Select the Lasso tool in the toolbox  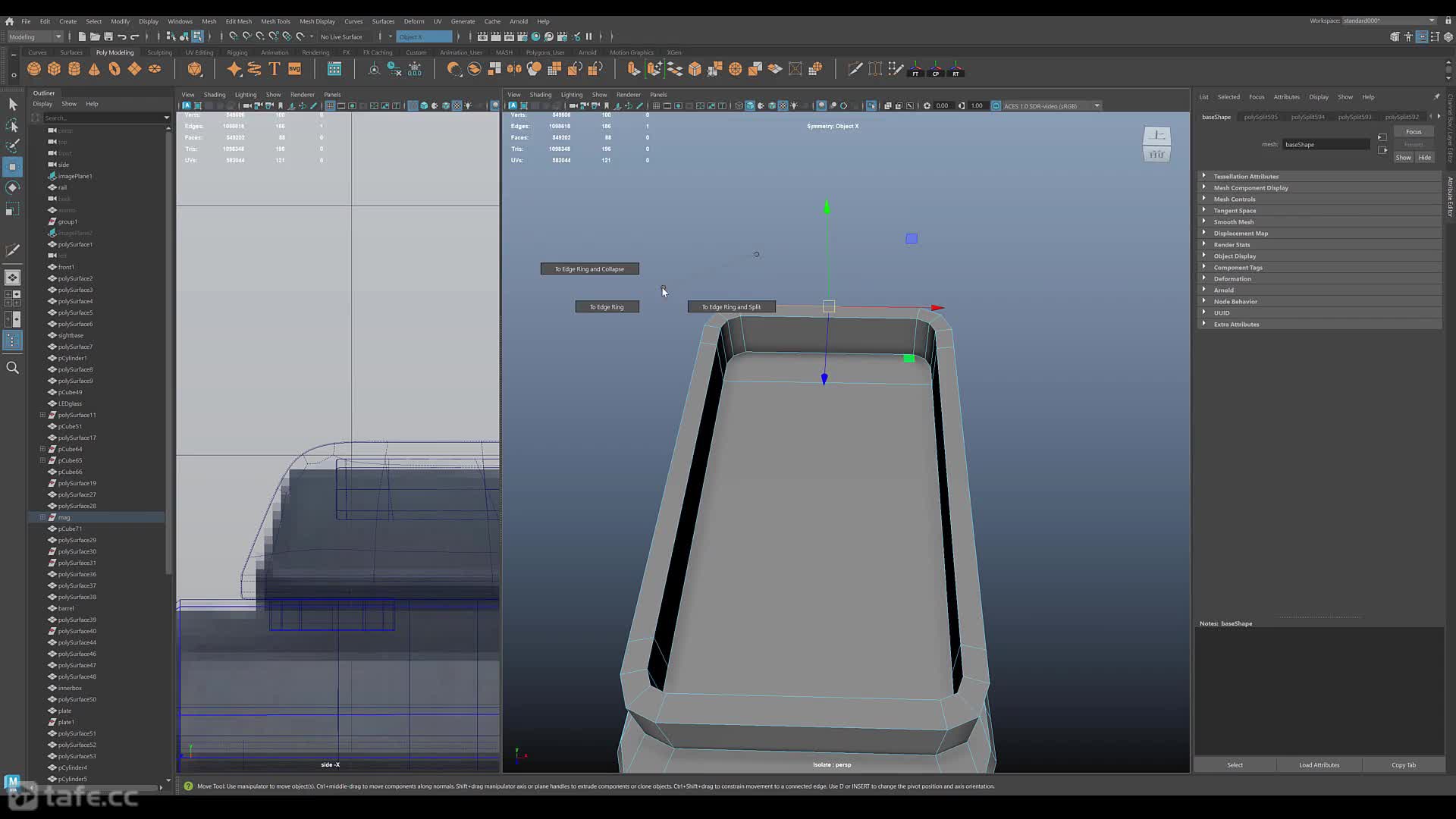pos(13,124)
